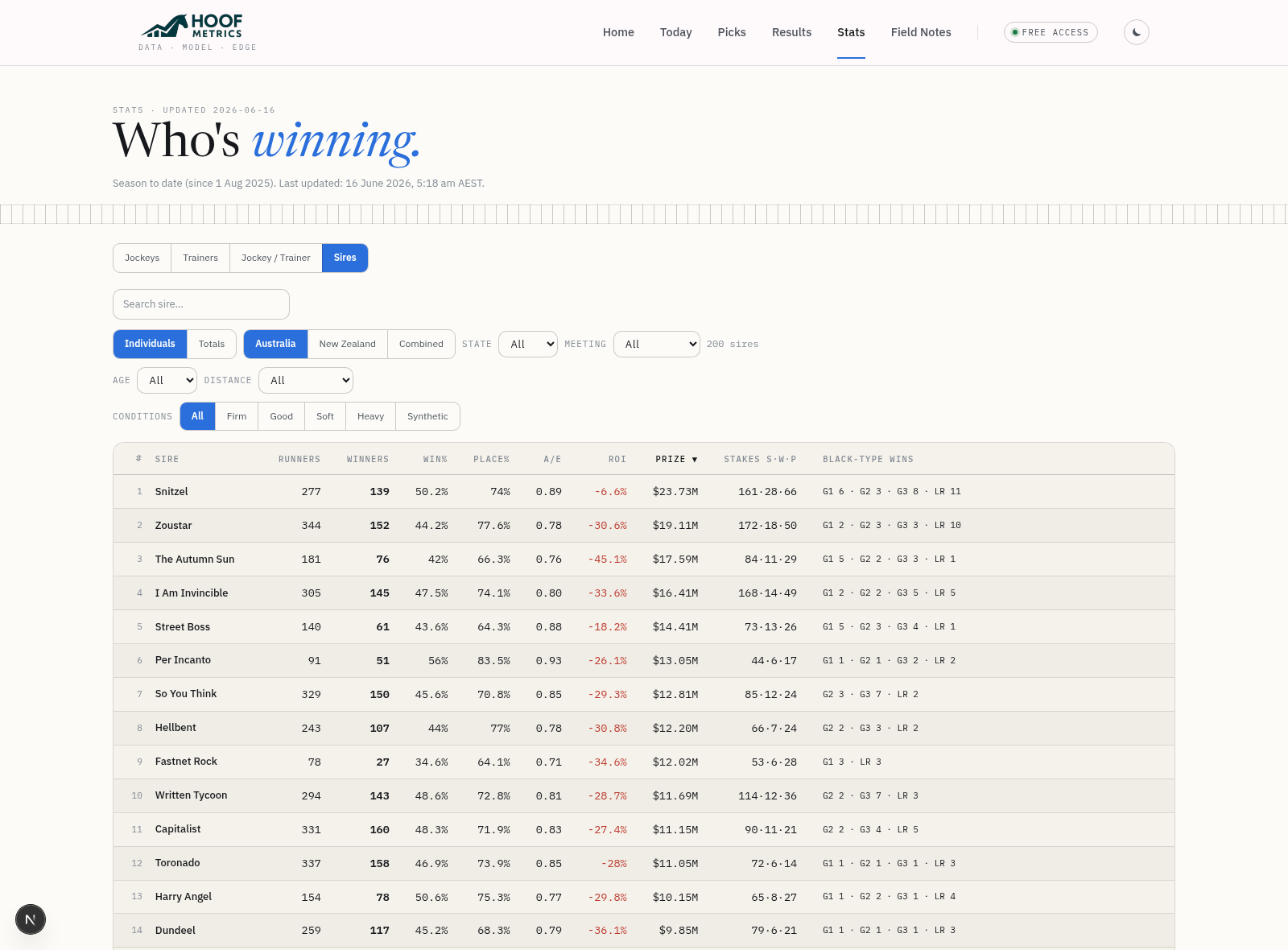Click Per Incanto sire name
The height and width of the screenshot is (950, 1288).
(x=183, y=660)
